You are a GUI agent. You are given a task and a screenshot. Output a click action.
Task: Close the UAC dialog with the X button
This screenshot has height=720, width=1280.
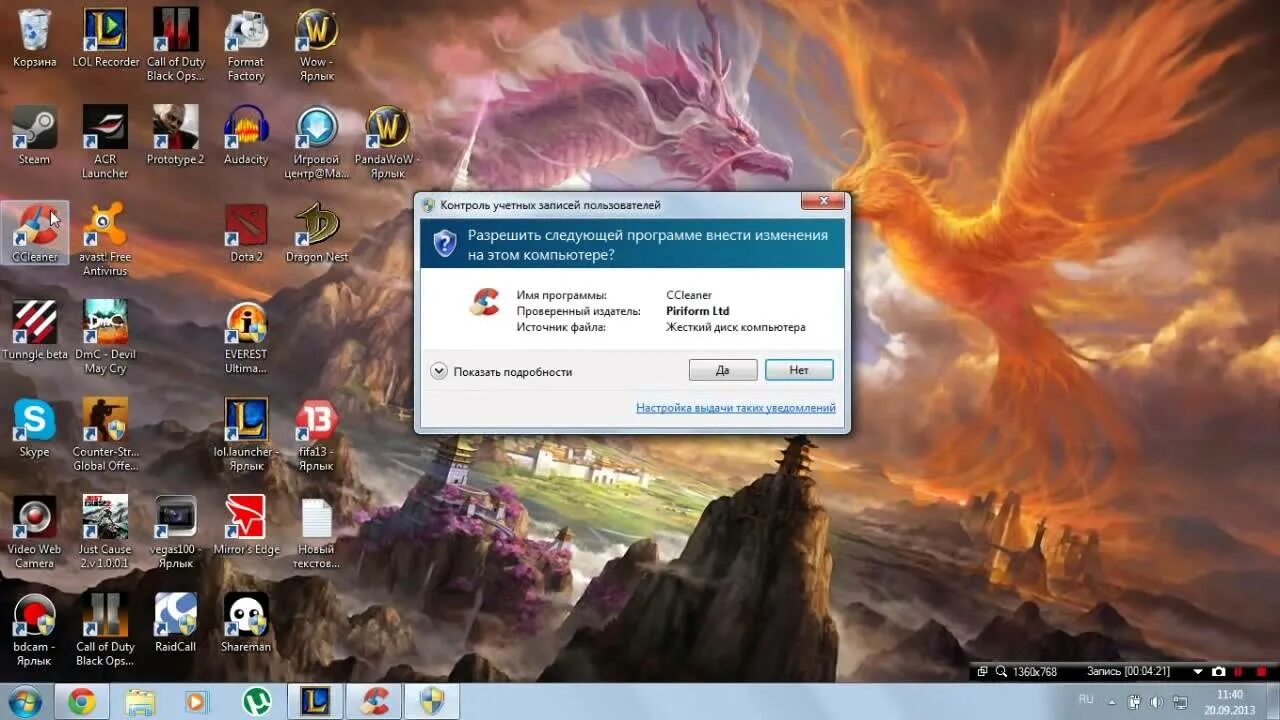823,201
